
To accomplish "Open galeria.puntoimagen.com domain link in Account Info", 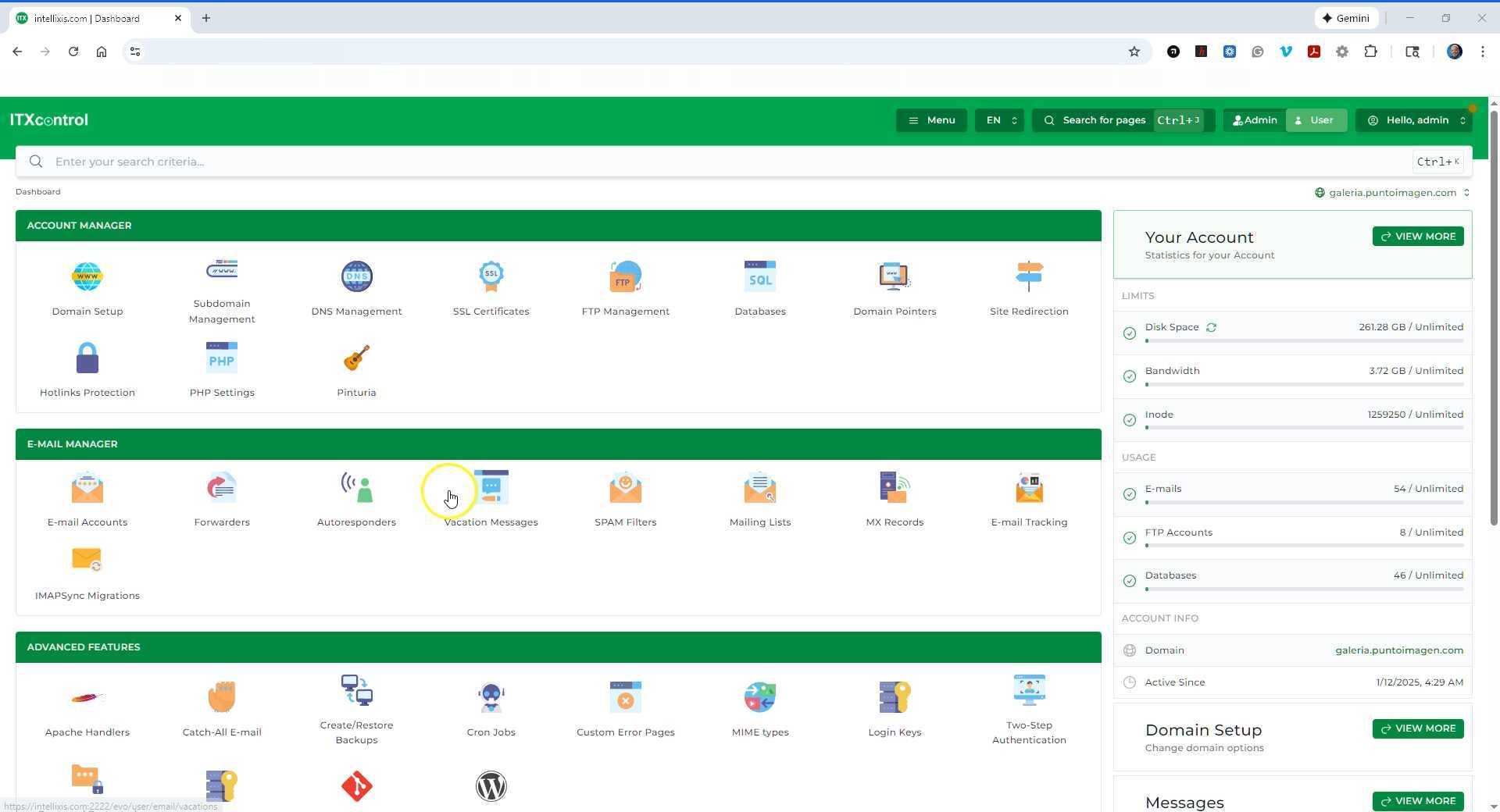I will tap(1399, 650).
